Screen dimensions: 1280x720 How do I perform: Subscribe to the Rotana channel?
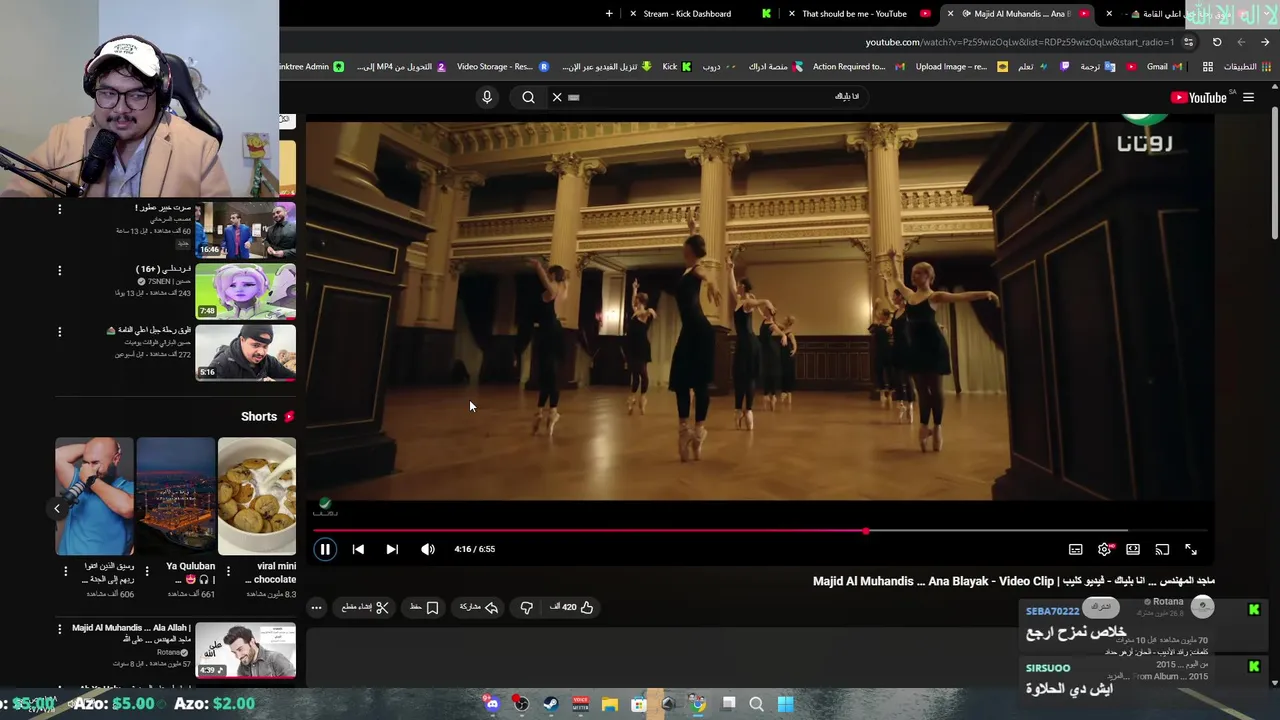coord(1100,607)
